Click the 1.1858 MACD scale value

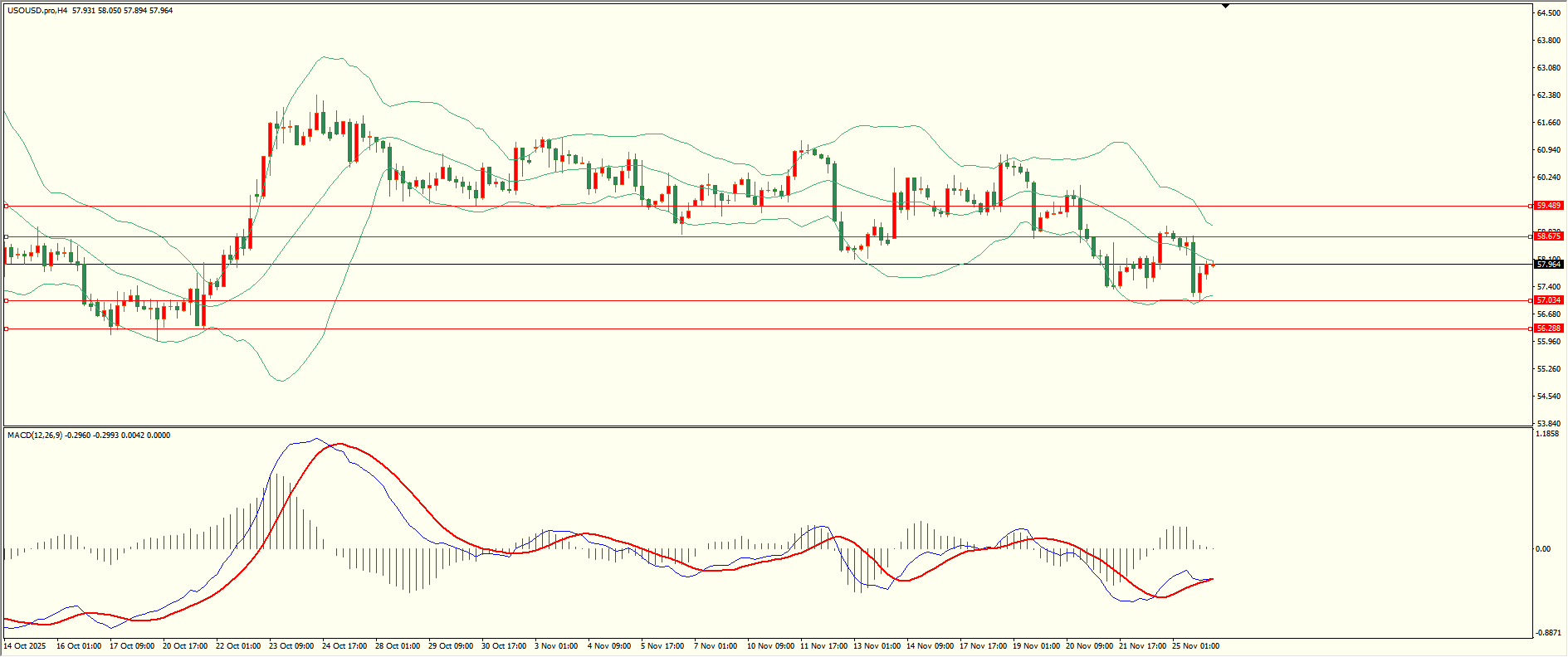(x=1548, y=434)
